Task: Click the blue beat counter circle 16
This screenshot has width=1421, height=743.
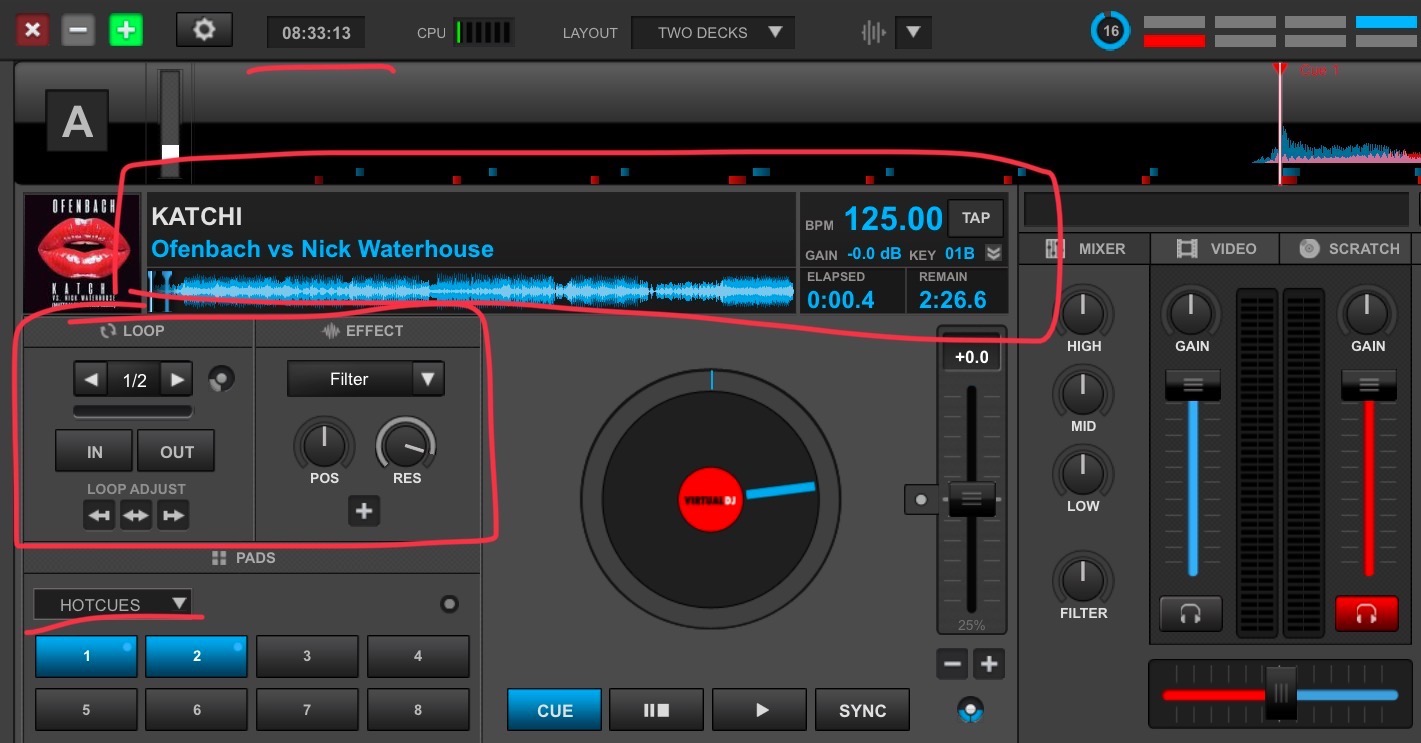Action: click(x=1110, y=31)
